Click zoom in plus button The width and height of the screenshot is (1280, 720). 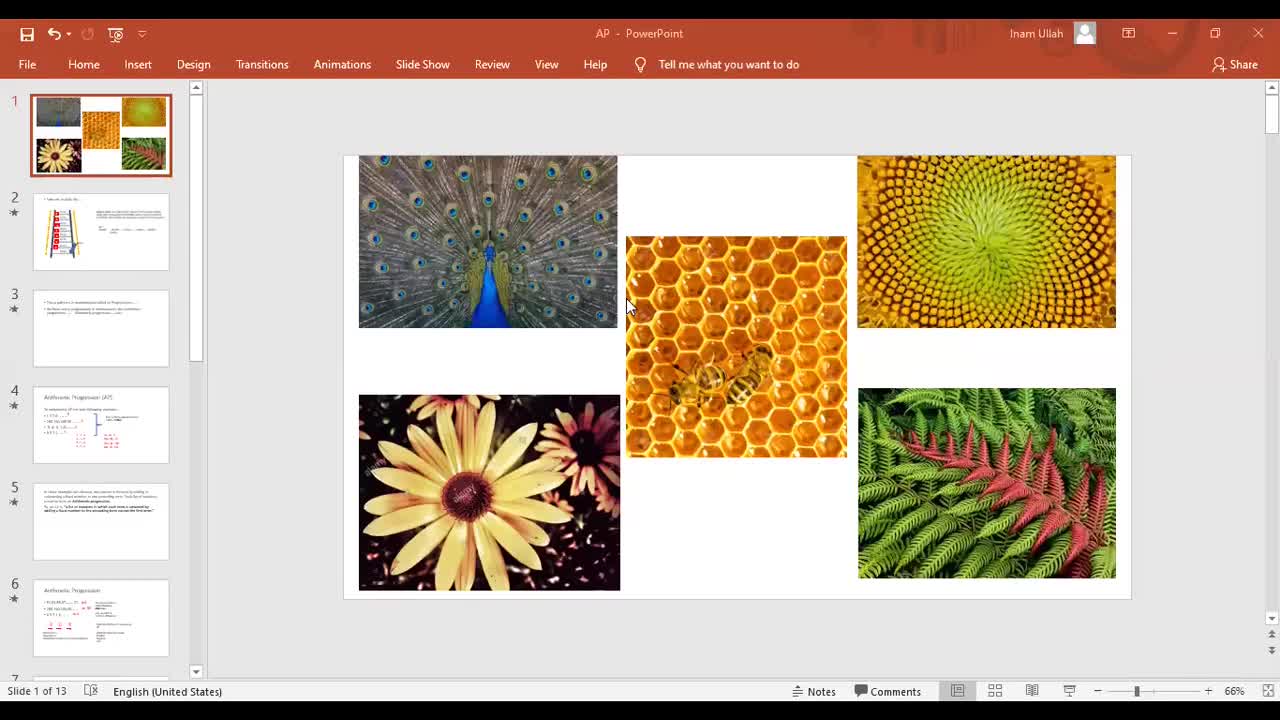tap(1208, 691)
